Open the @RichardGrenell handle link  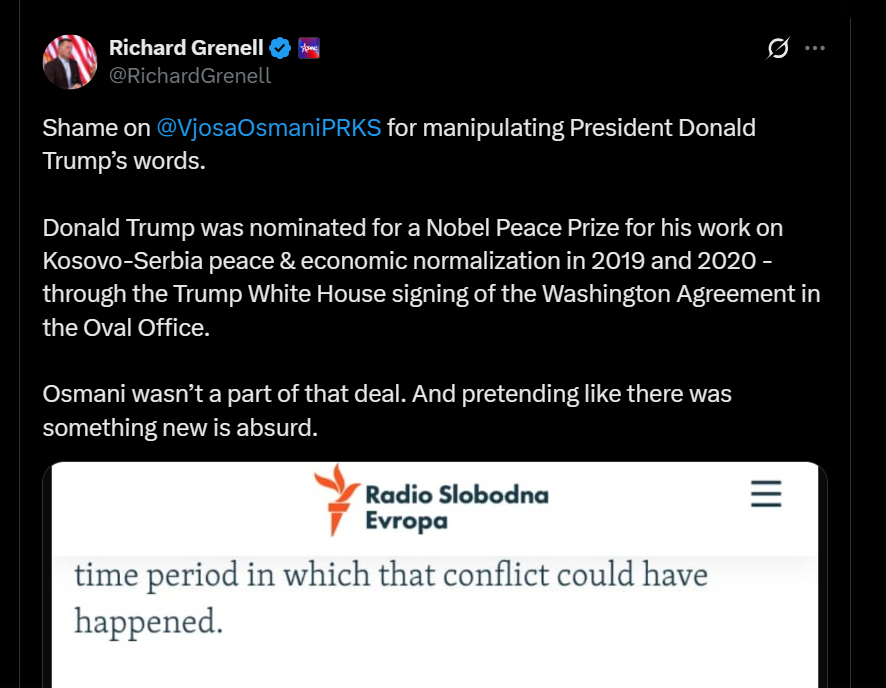[x=190, y=75]
